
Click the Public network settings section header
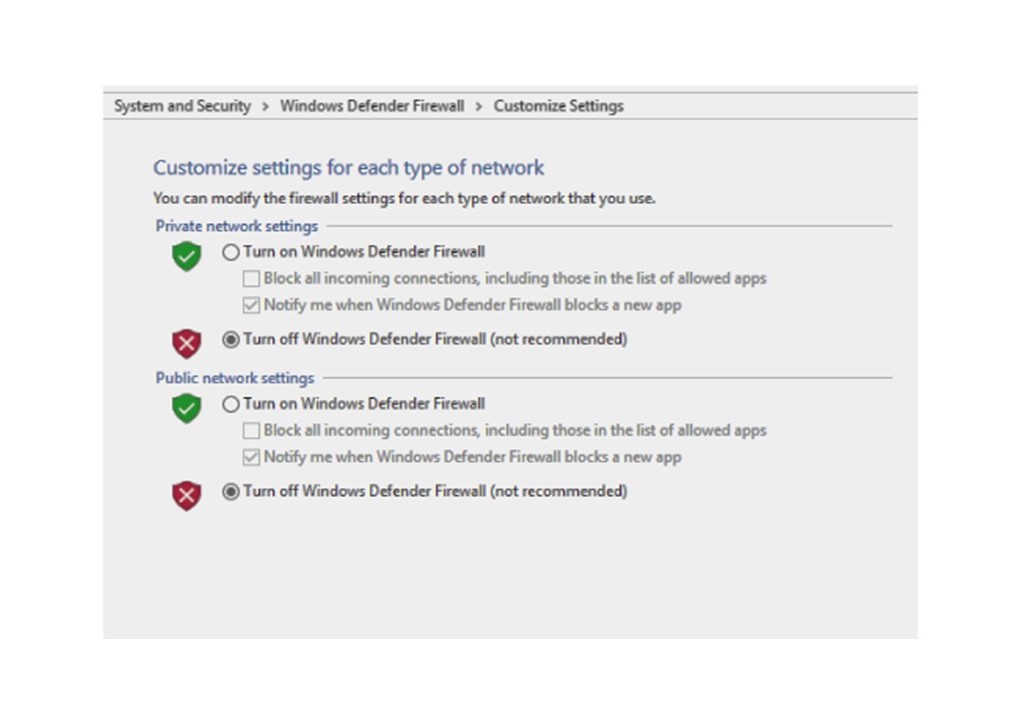234,378
